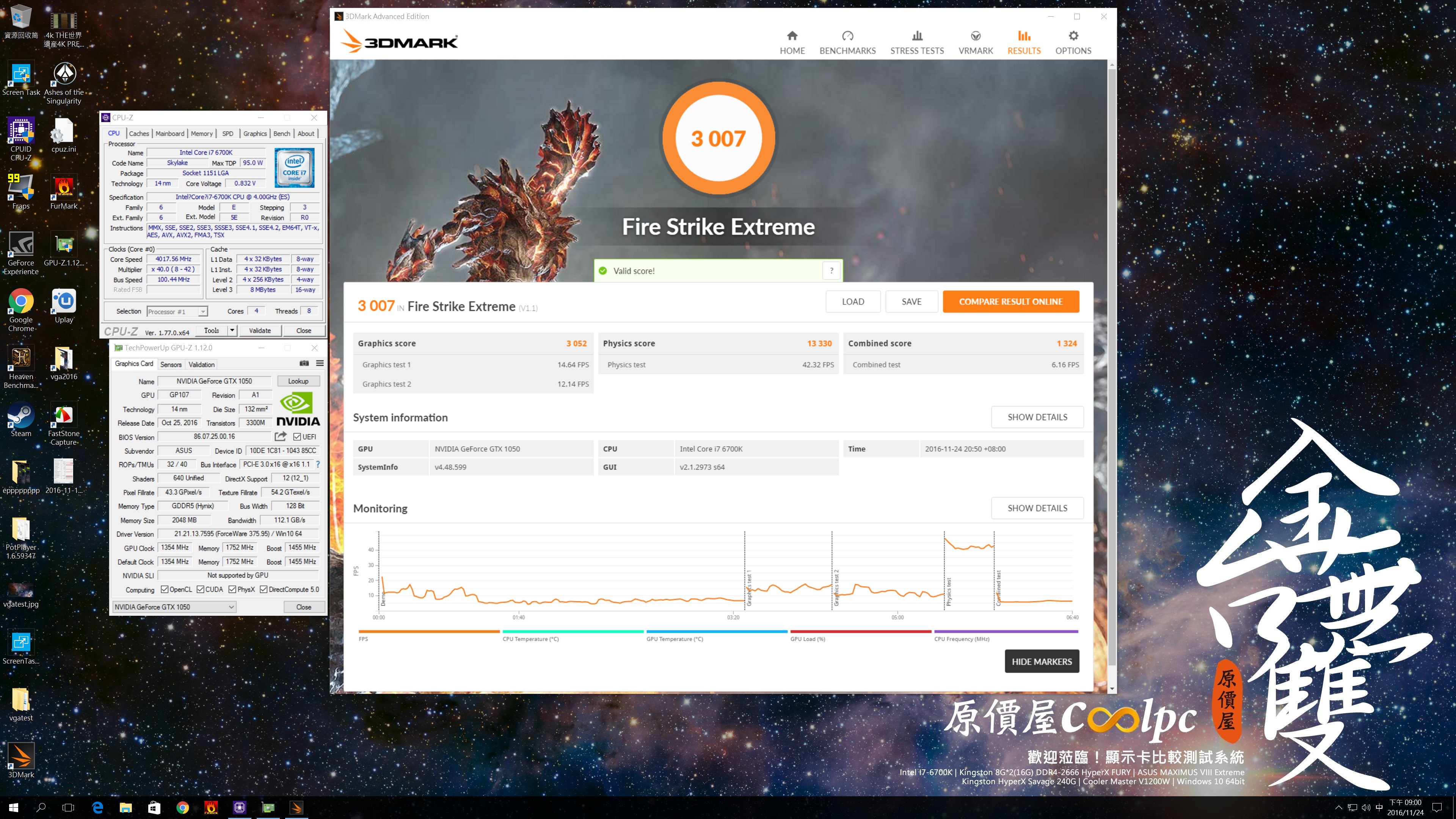
Task: Switch to the Mainboard tab in CPU-Z
Action: pyautogui.click(x=169, y=133)
